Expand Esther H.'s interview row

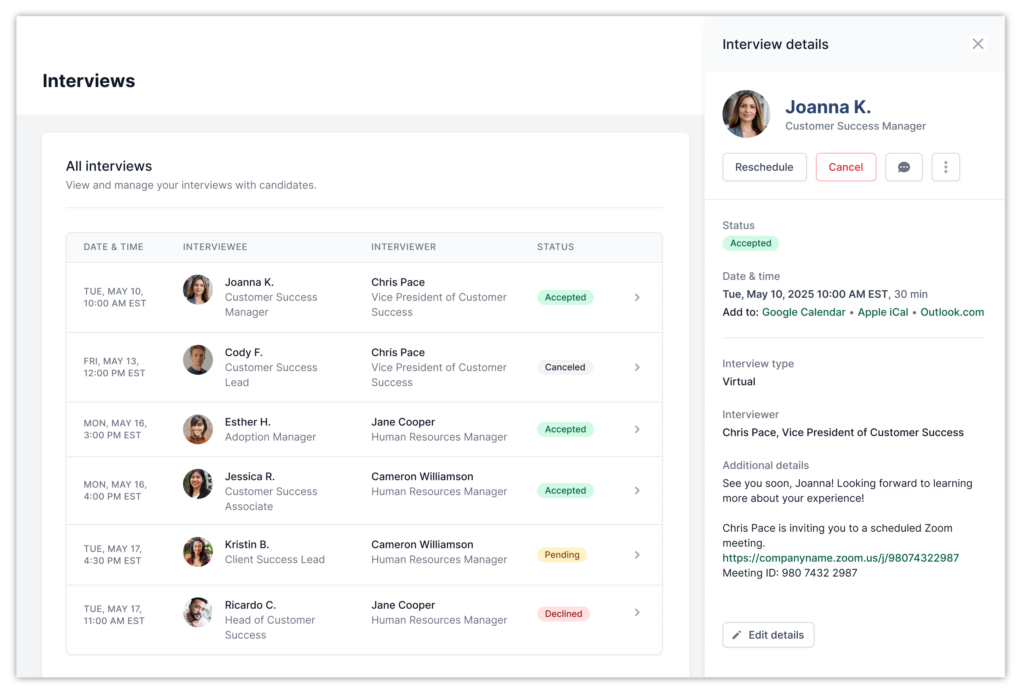(637, 429)
